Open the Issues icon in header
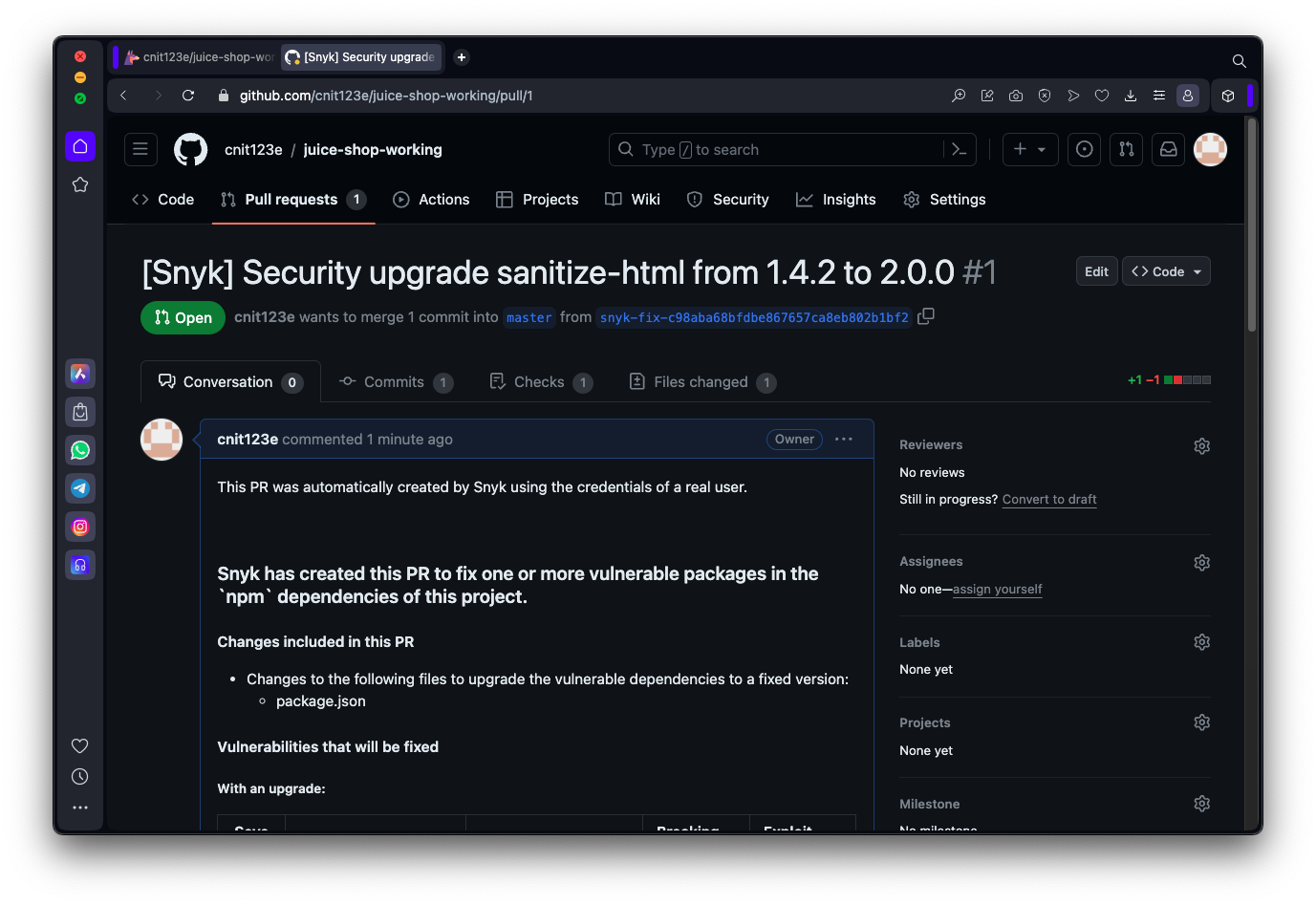The height and width of the screenshot is (905, 1316). (1084, 149)
